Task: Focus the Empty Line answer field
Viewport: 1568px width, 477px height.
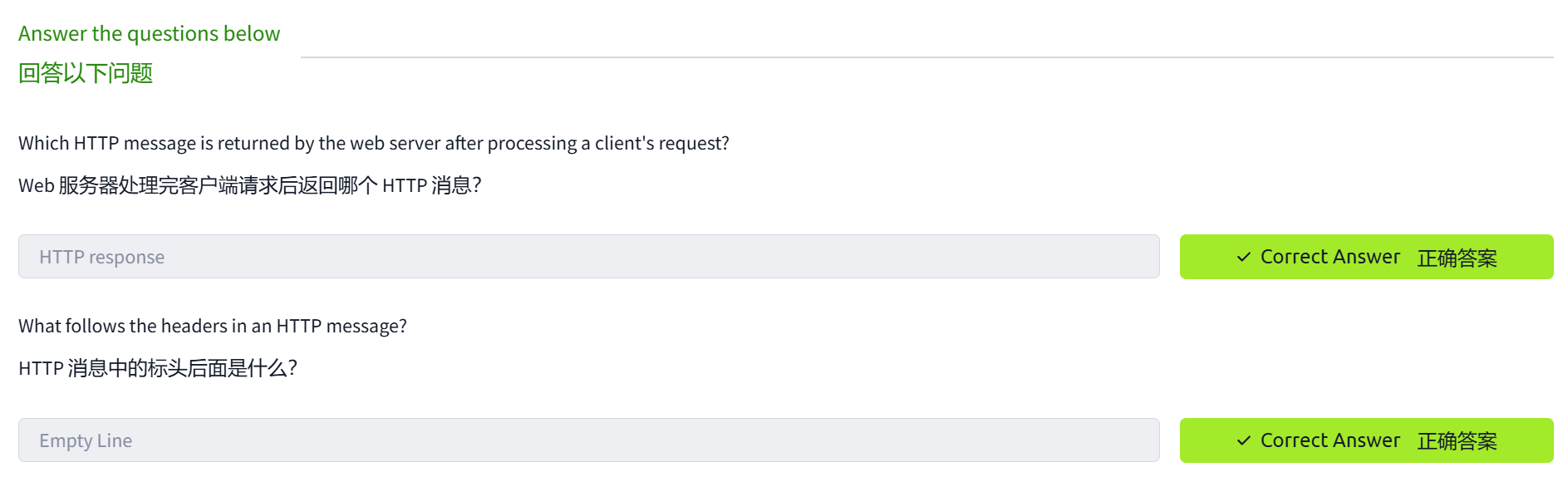Action: pos(588,440)
